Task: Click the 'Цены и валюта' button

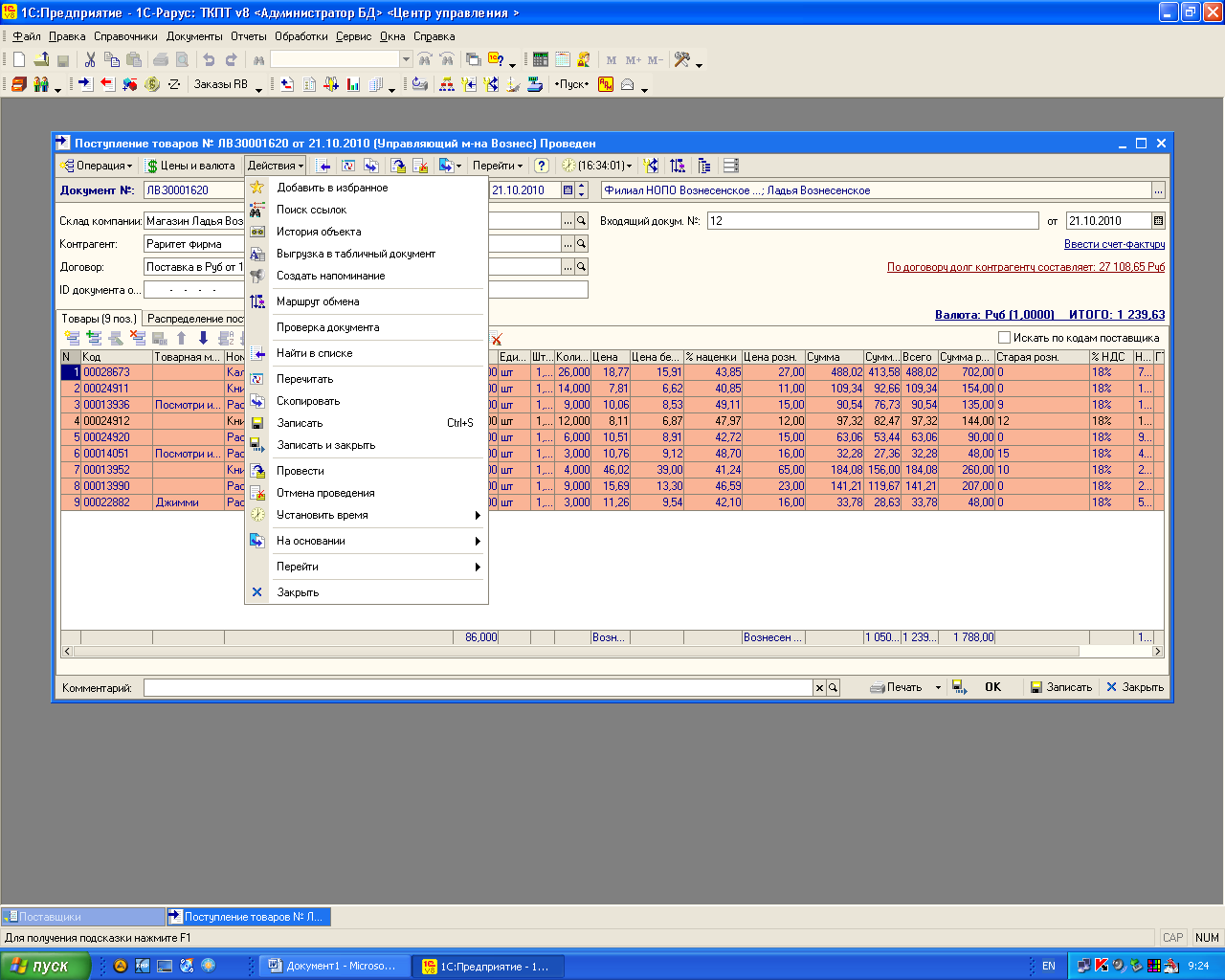Action: tap(190, 166)
